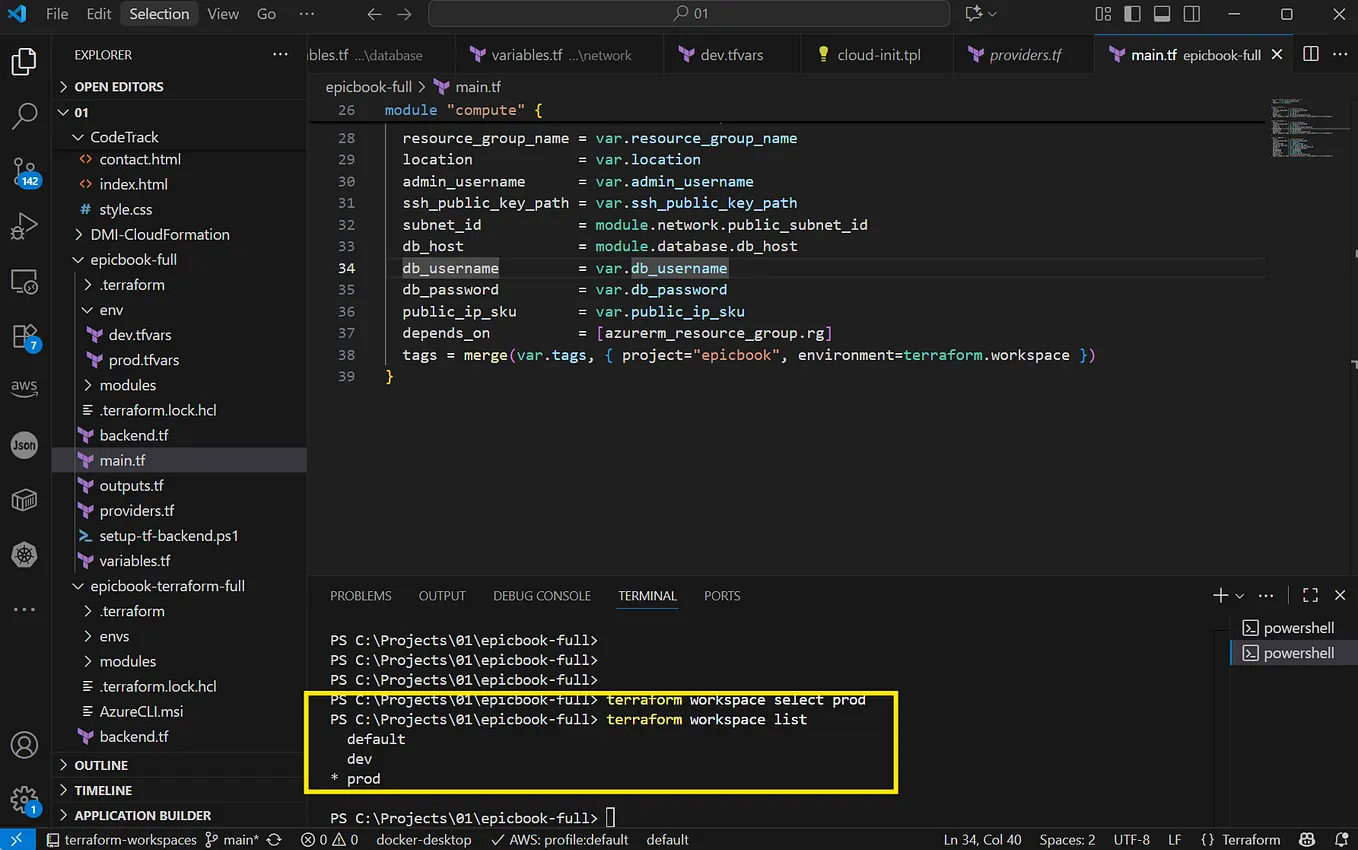Viewport: 1358px width, 850px height.
Task: Switch to the PROBLEMS tab
Action: point(360,595)
